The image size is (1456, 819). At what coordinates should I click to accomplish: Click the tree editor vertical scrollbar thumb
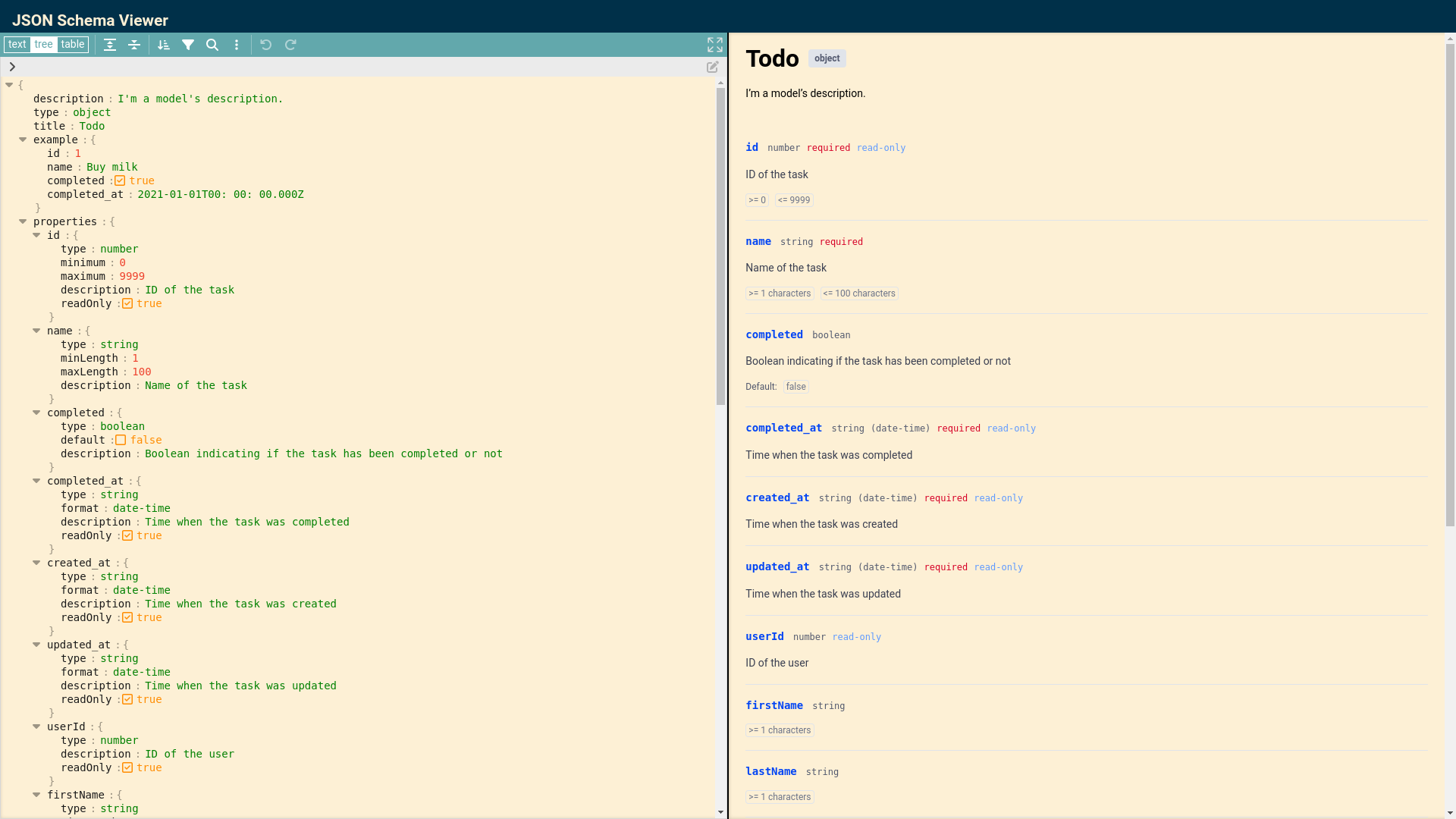(x=720, y=246)
